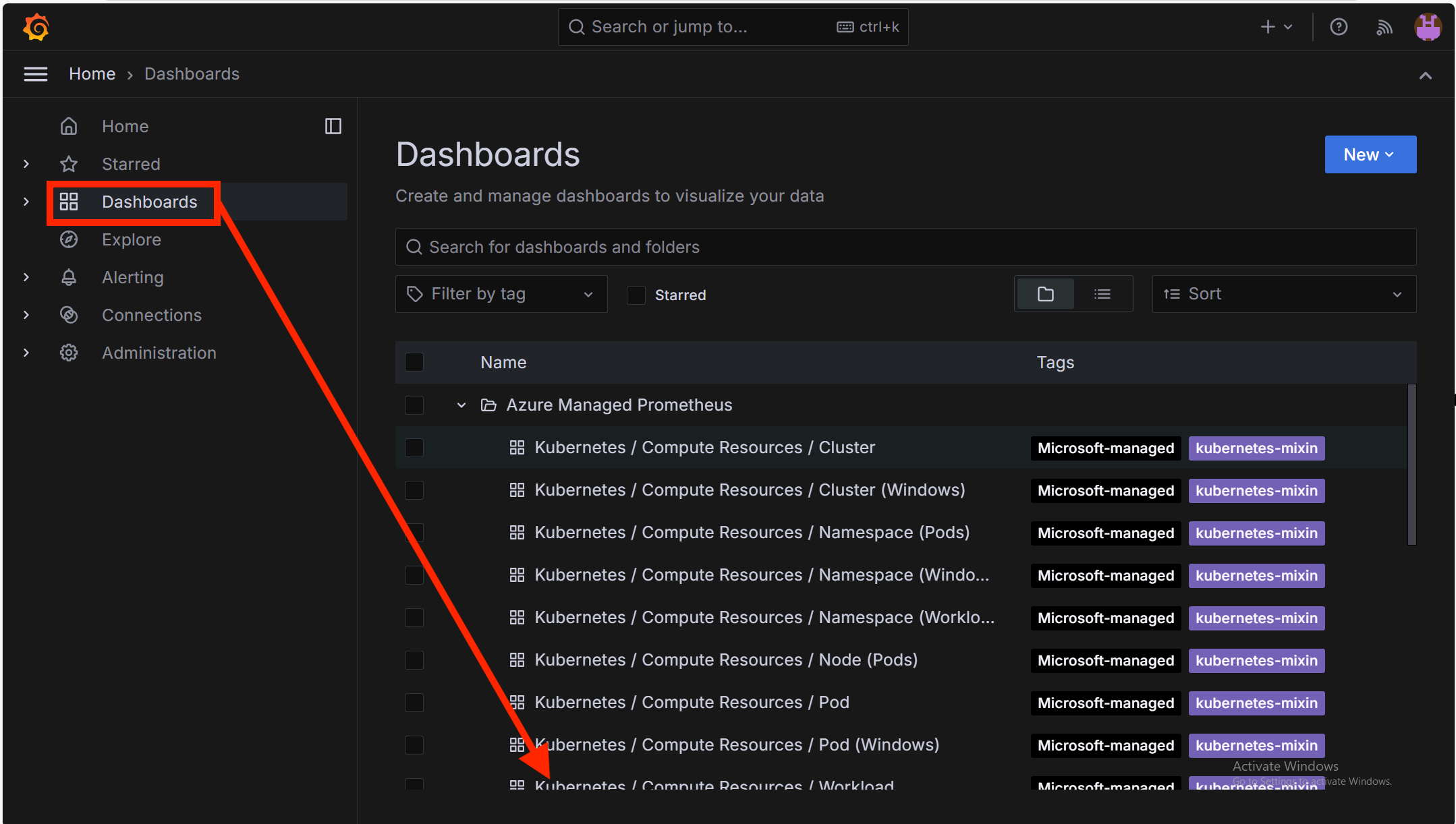Click the Home breadcrumb link
The width and height of the screenshot is (1456, 824).
pos(92,74)
